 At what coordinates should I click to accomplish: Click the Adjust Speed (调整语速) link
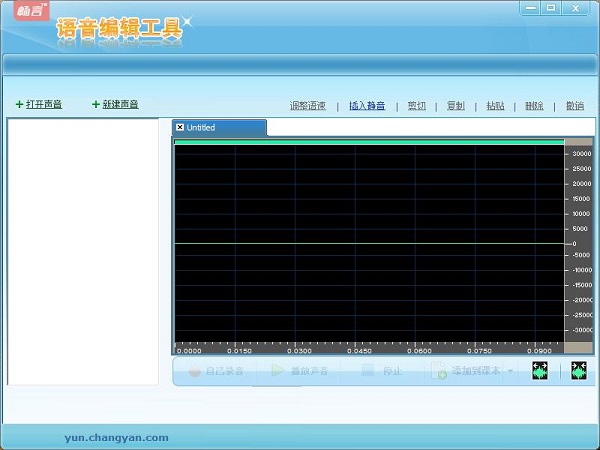[308, 106]
